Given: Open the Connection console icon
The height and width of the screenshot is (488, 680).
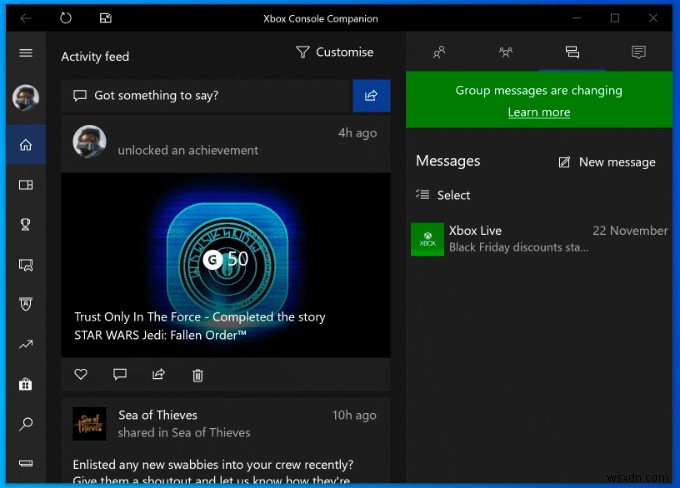Looking at the screenshot, I should (26, 463).
